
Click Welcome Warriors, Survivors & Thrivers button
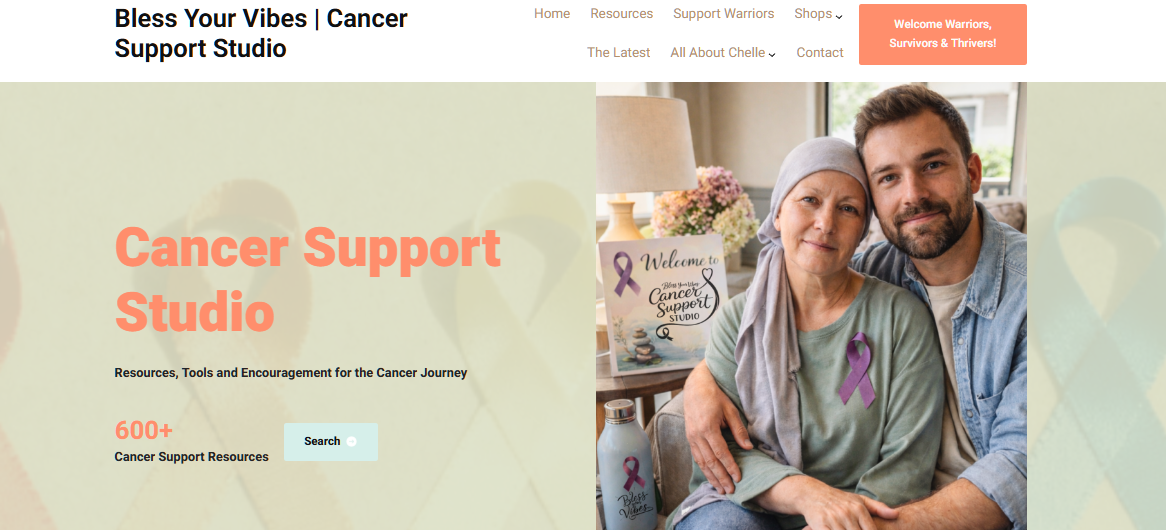click(943, 34)
